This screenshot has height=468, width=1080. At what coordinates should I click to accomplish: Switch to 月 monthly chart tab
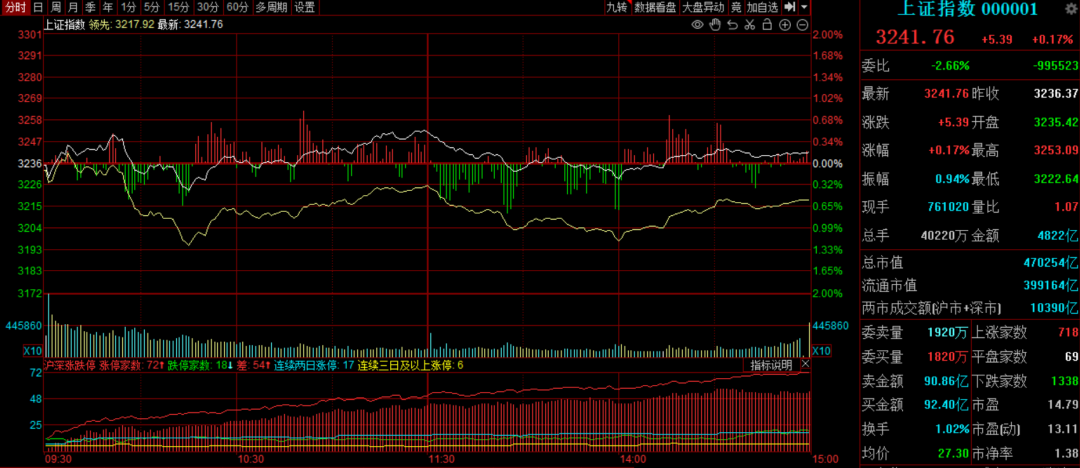coord(73,8)
